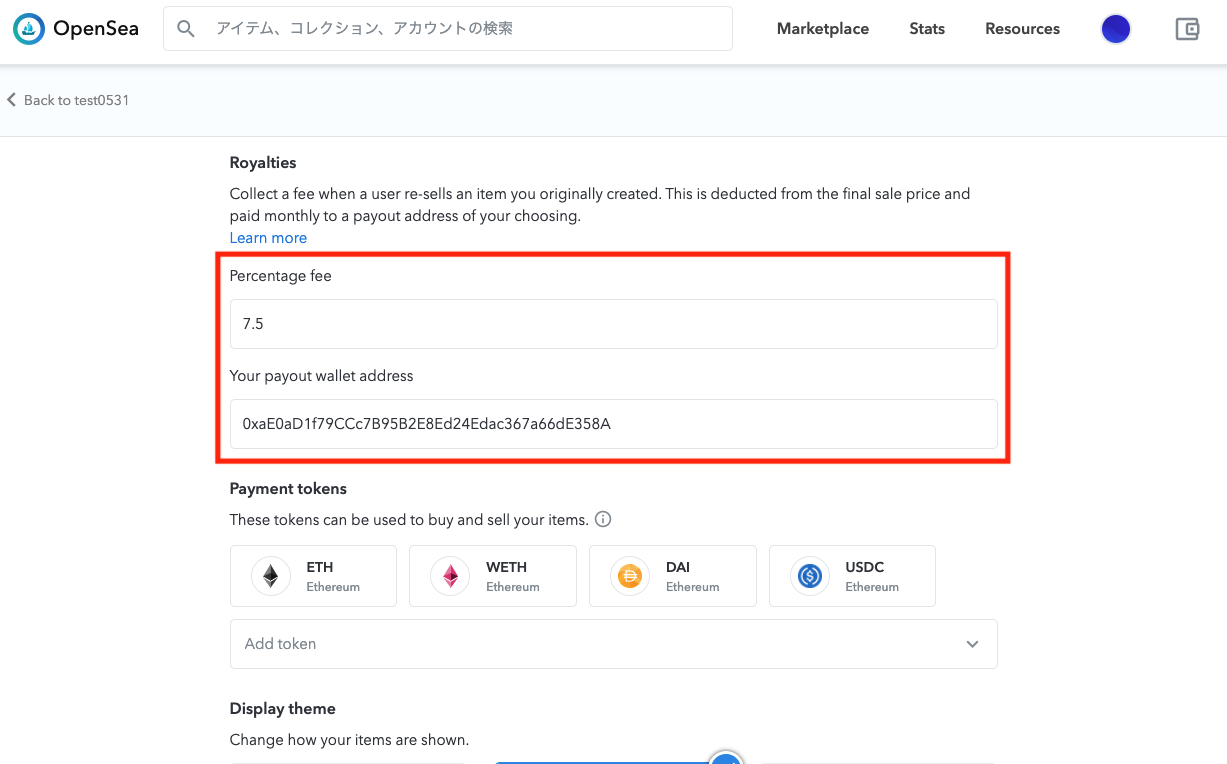This screenshot has width=1227, height=764.
Task: Focus the payout wallet address field
Action: pyautogui.click(x=614, y=424)
